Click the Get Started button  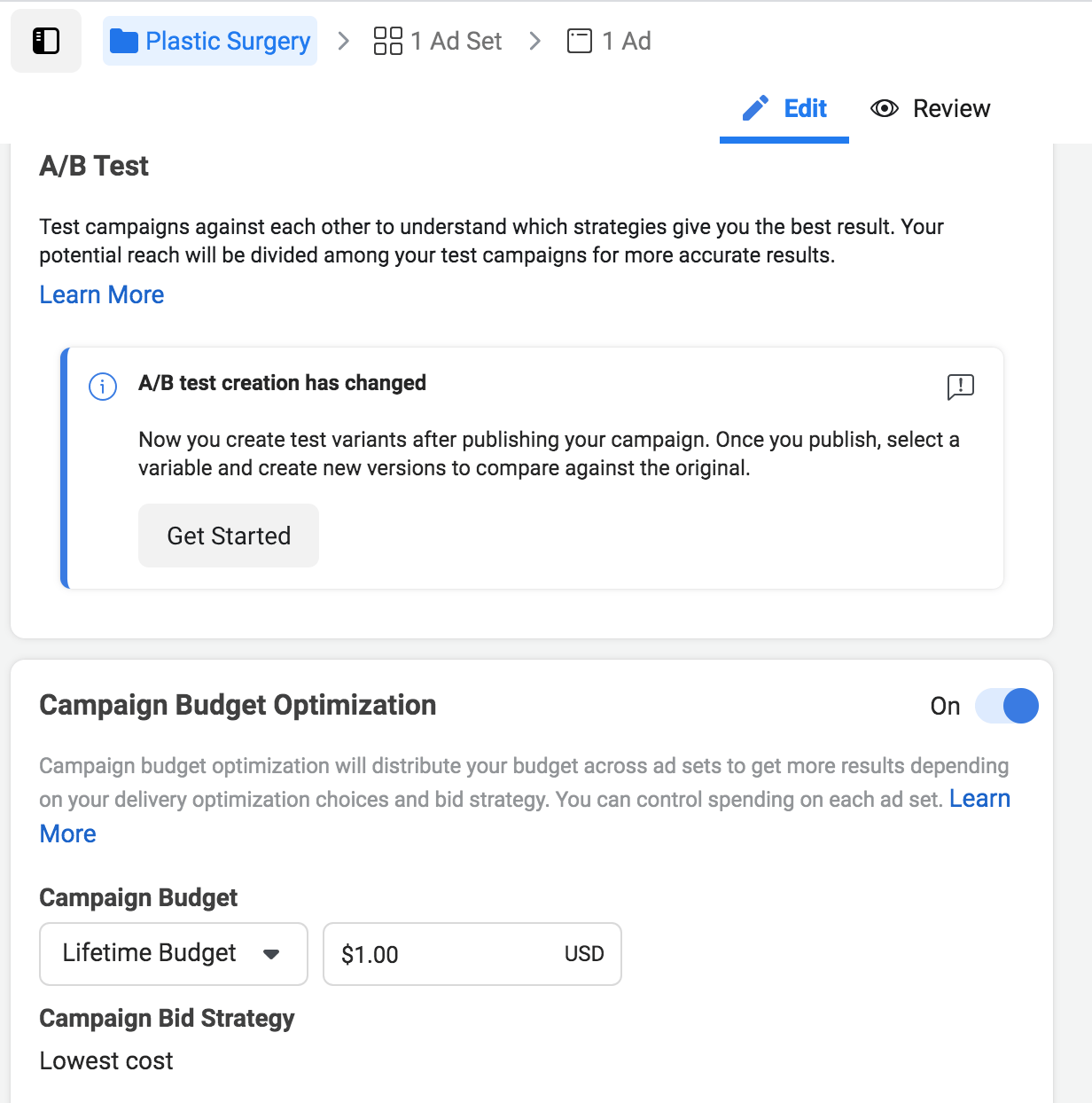[x=228, y=536]
